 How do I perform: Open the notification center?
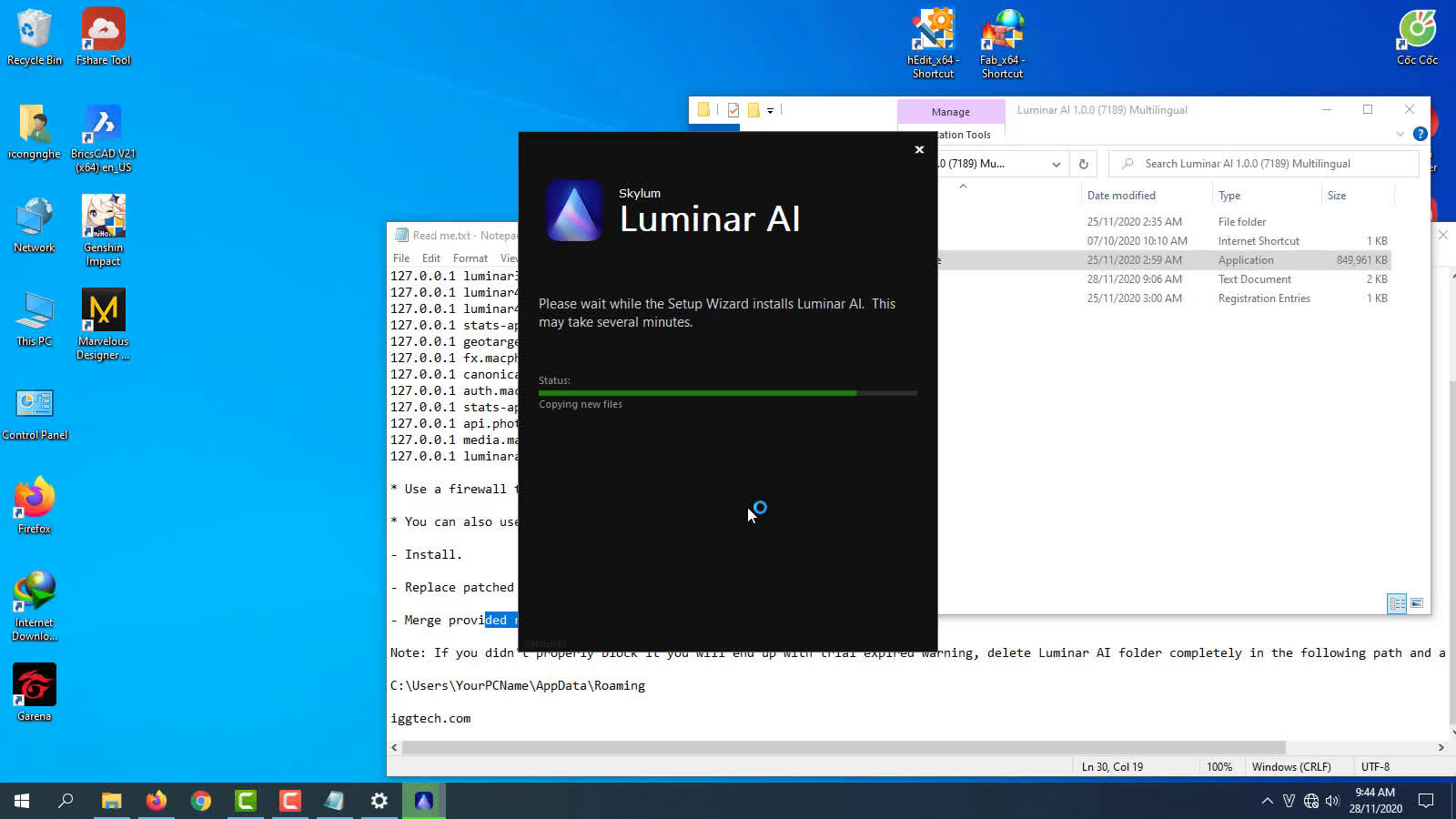[1426, 801]
